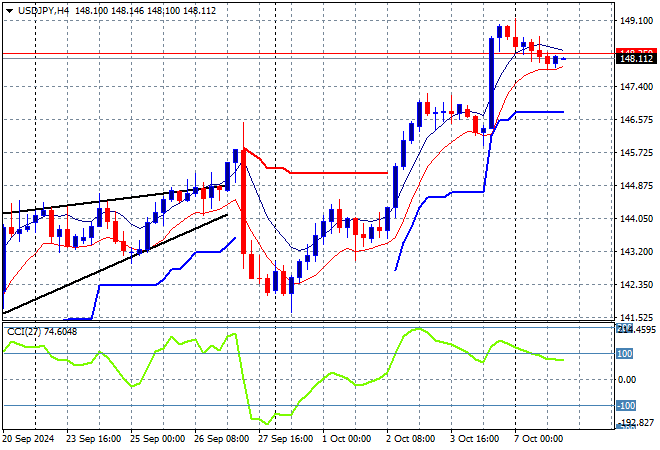Click the 25 Sep 00:00 time label
This screenshot has height=450, width=660.
click(157, 439)
